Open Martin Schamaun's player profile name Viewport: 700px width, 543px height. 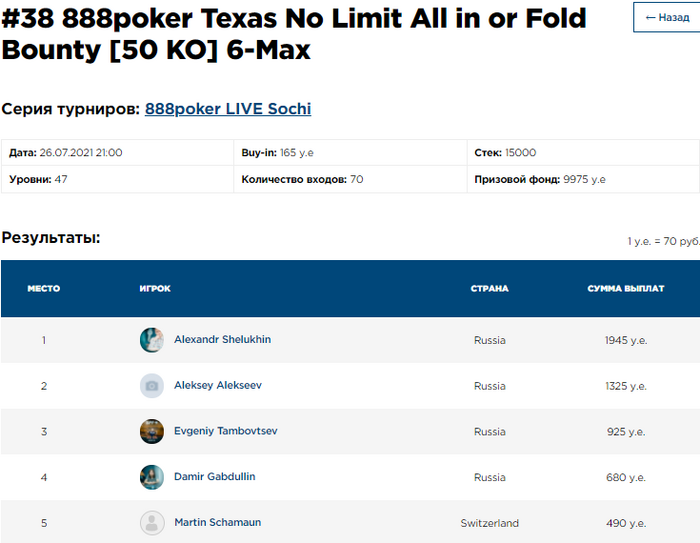point(218,523)
